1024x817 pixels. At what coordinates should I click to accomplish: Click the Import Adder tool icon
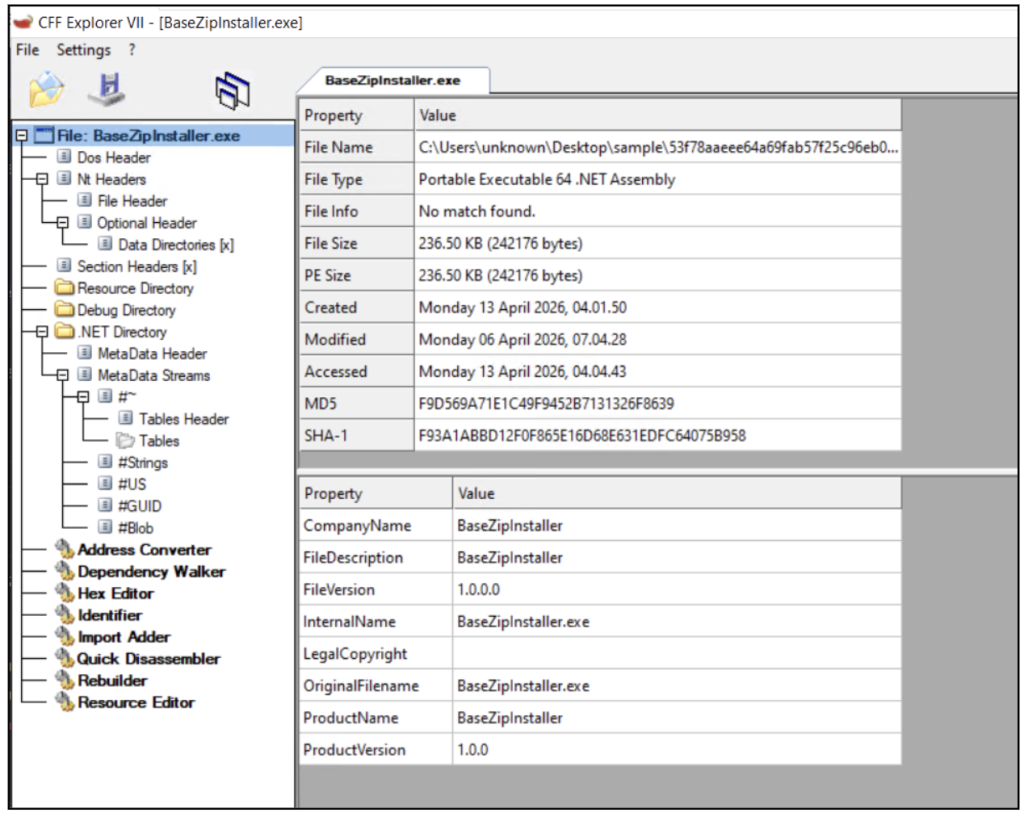(64, 636)
